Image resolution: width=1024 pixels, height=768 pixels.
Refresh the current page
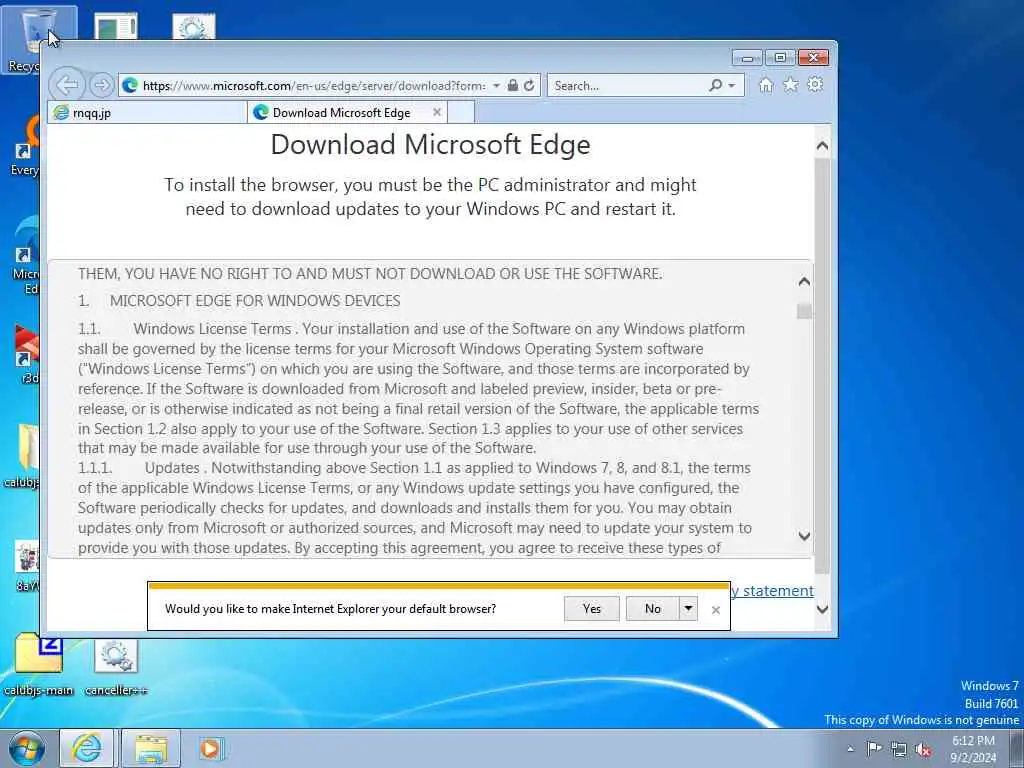coord(529,85)
